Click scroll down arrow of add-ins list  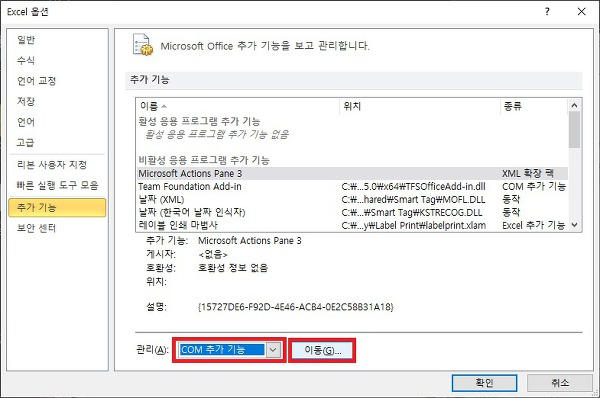click(574, 225)
